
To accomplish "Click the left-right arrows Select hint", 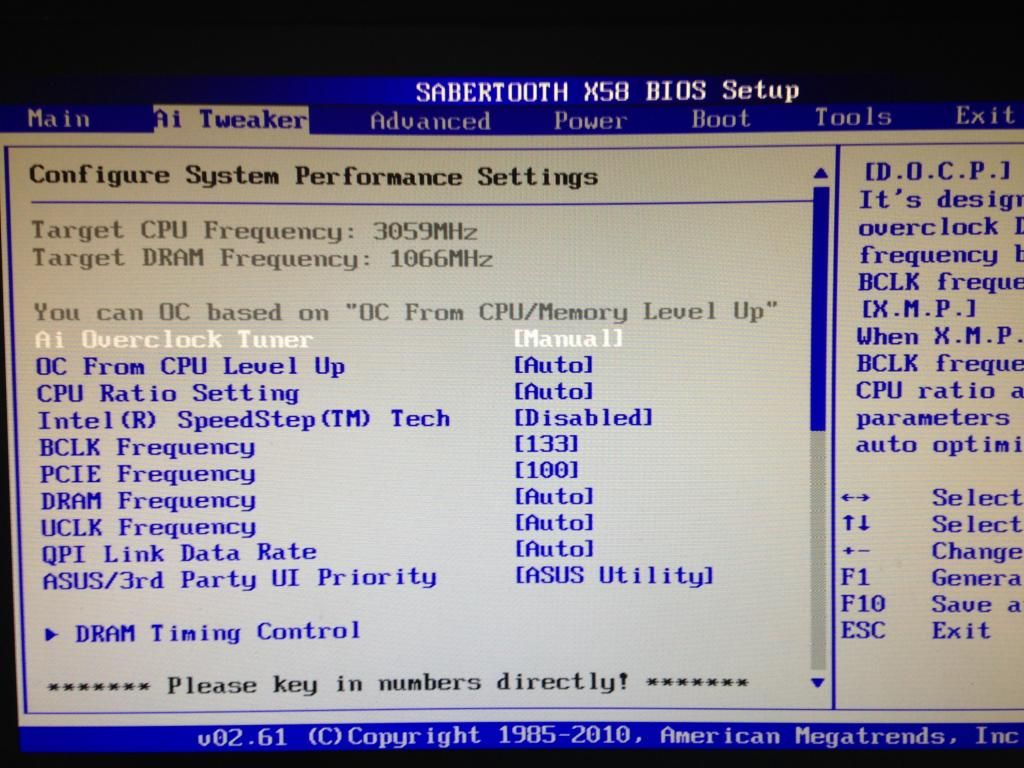I will (x=931, y=498).
